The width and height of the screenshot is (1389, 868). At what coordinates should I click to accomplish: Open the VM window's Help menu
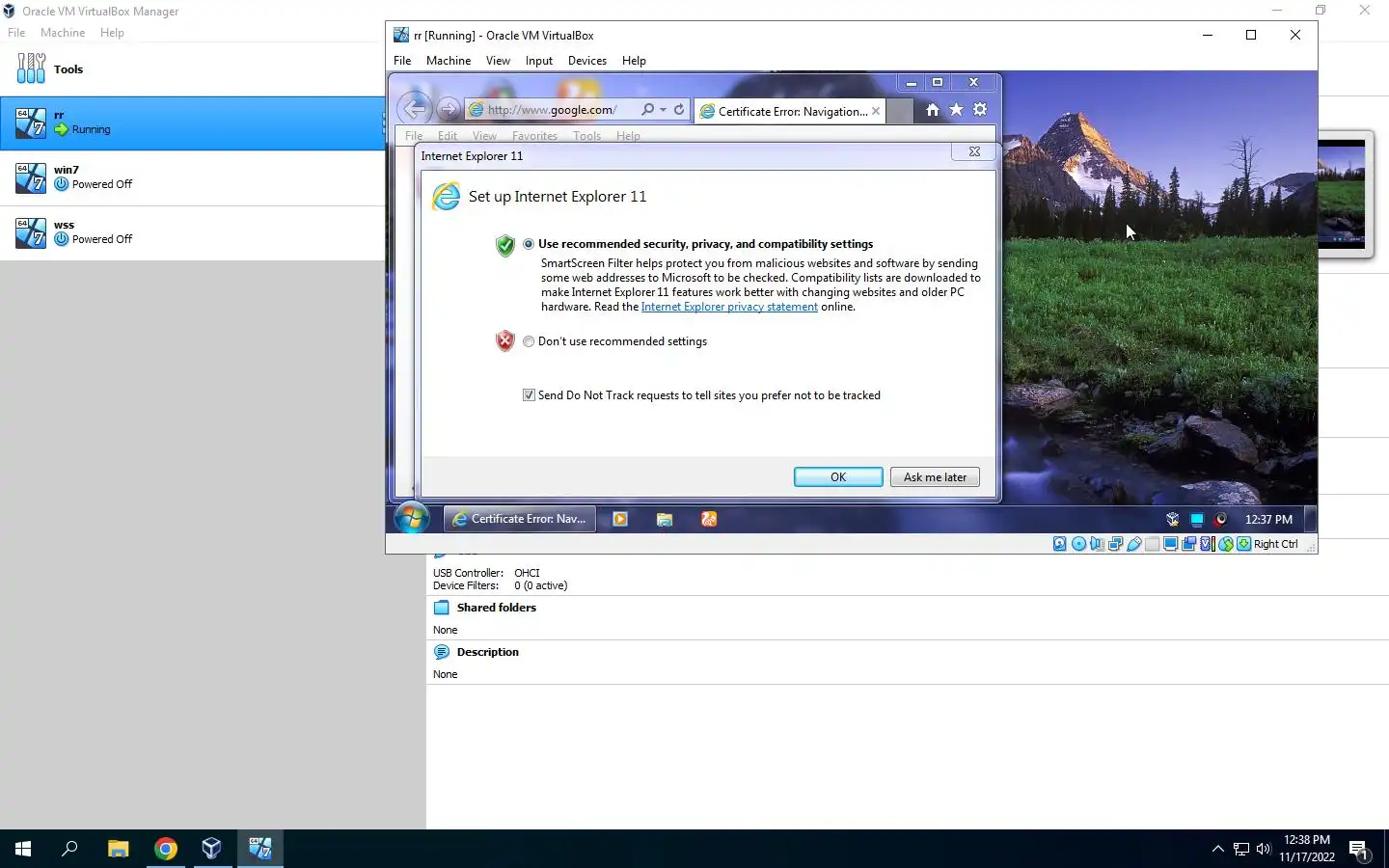(634, 60)
